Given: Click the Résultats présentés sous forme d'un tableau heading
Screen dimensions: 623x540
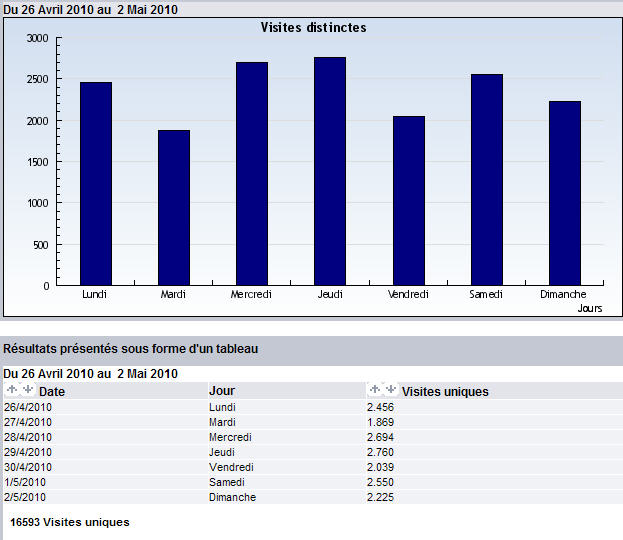Looking at the screenshot, I should click(131, 349).
